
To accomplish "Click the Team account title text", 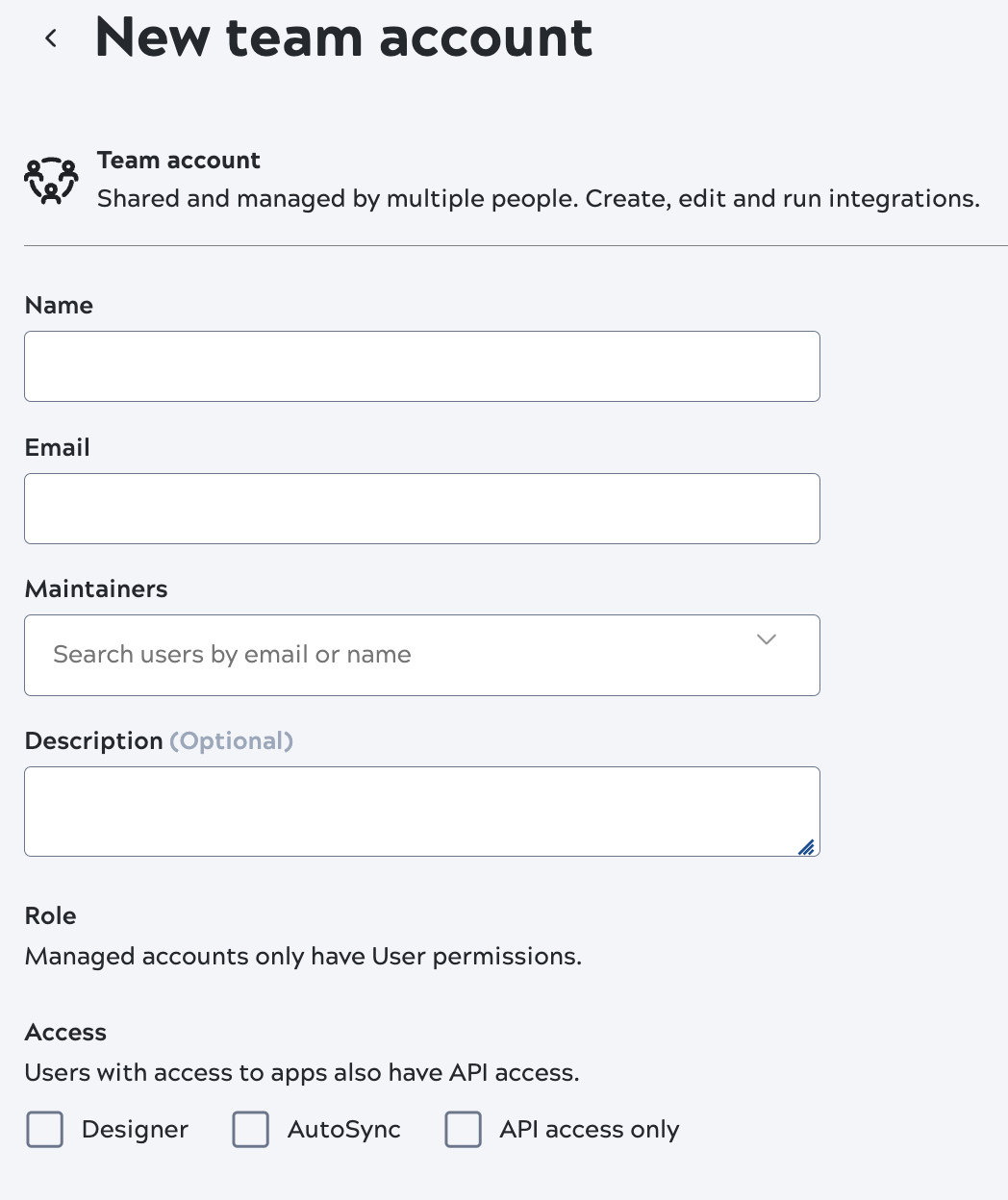I will point(179,161).
